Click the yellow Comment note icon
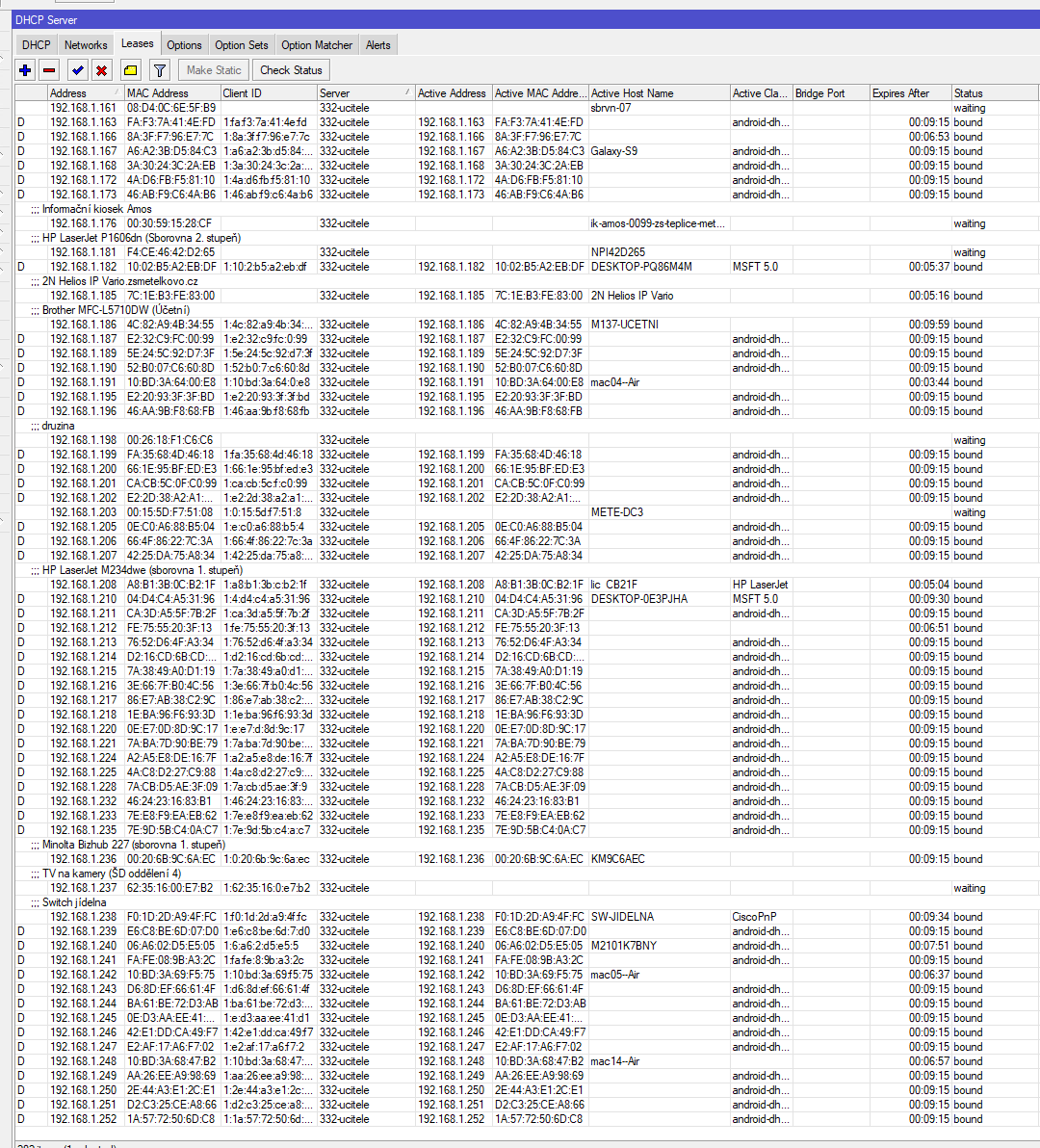 (131, 70)
